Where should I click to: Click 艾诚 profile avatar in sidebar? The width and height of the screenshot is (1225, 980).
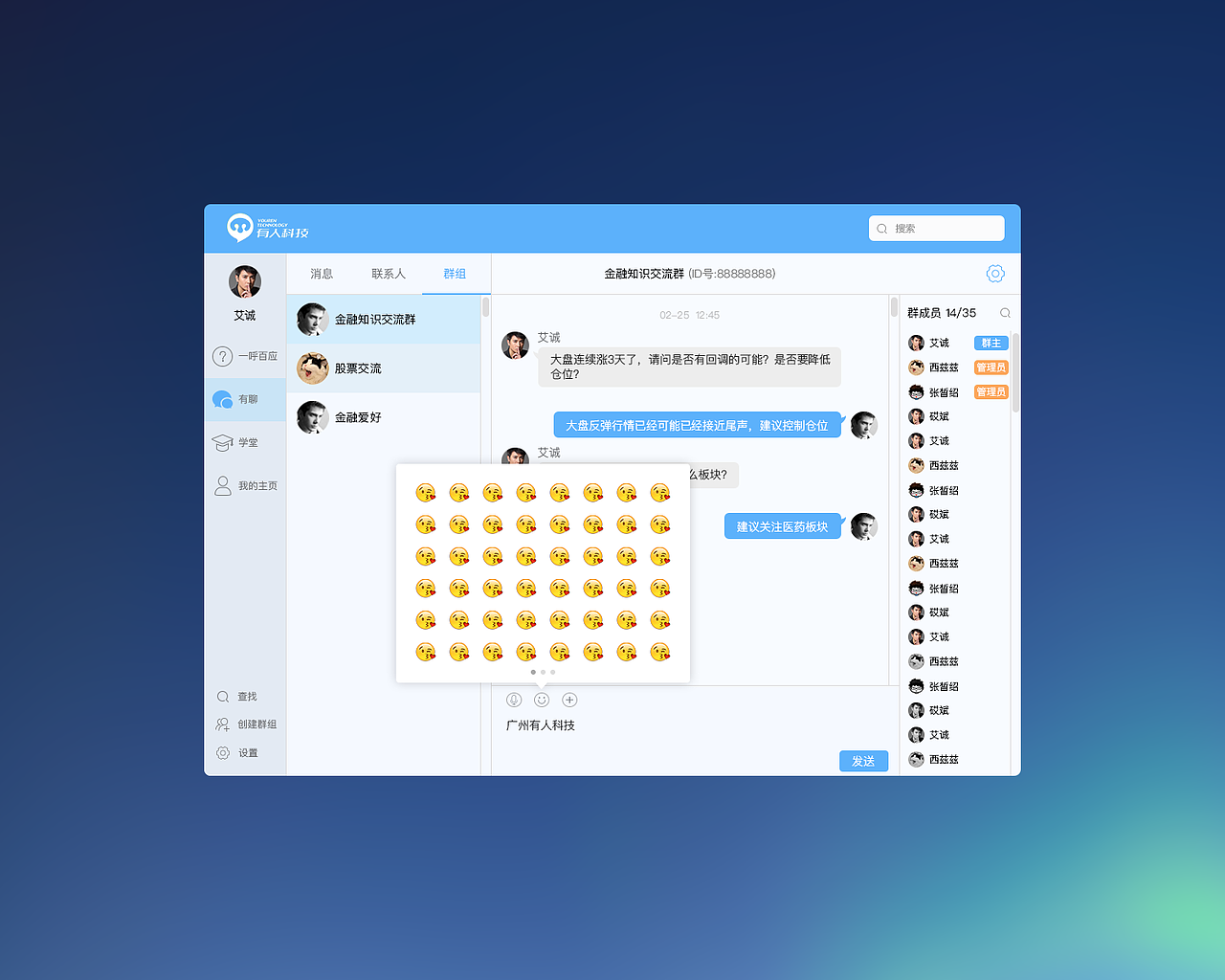[245, 281]
